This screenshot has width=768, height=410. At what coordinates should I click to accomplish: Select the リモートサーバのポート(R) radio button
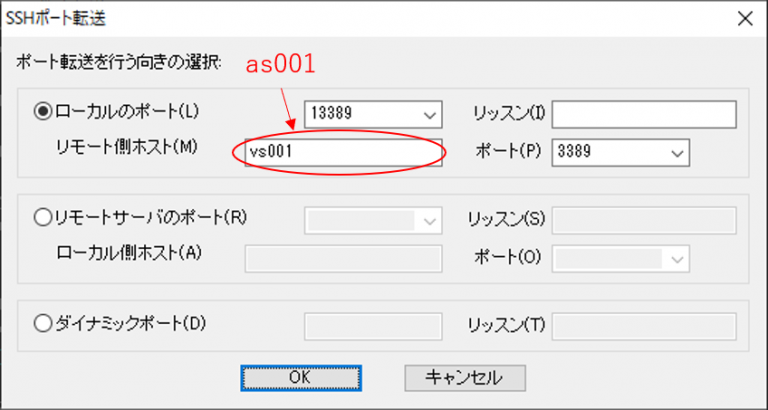tap(43, 216)
